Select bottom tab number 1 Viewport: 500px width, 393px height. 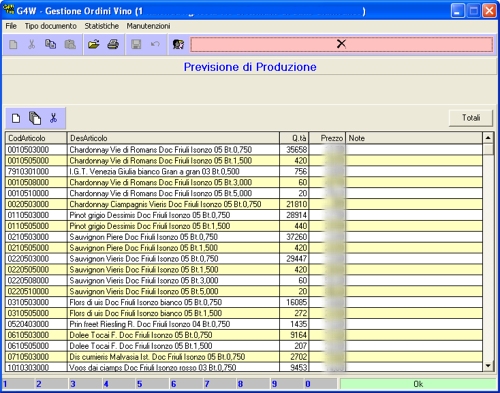[x=18, y=384]
